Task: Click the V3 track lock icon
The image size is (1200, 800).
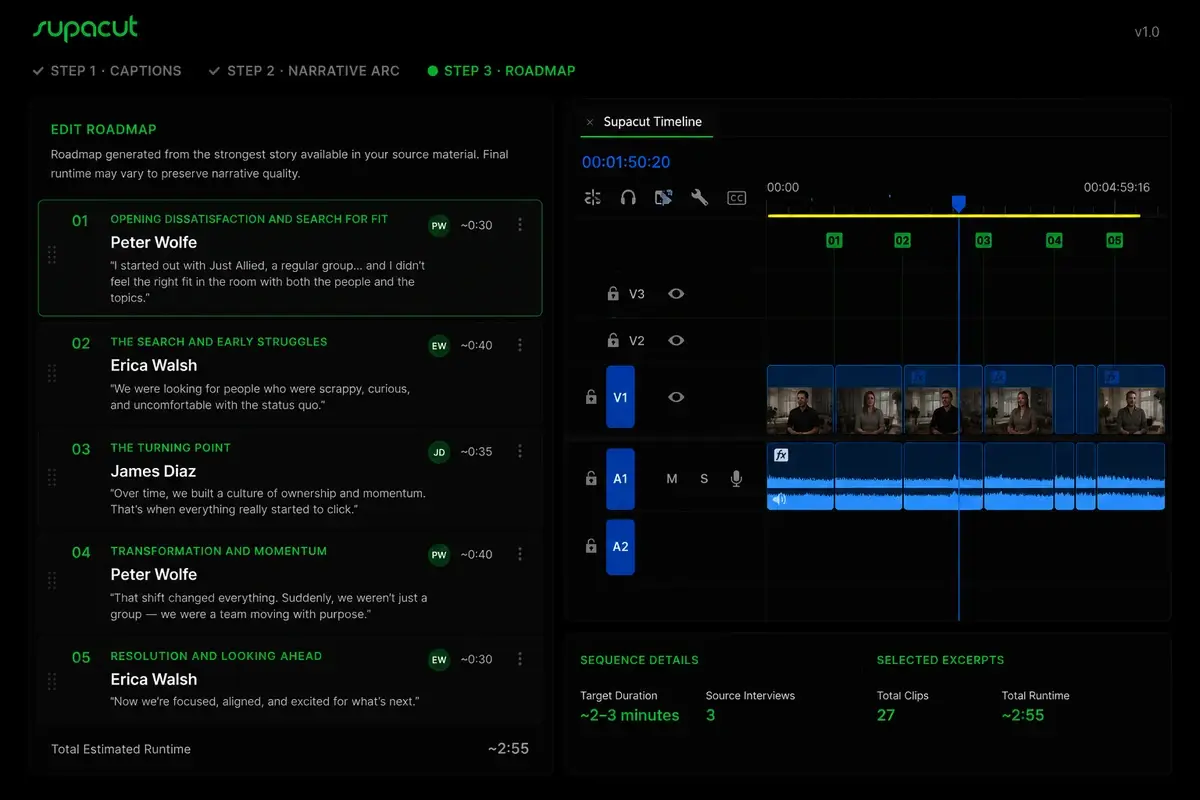Action: coord(613,294)
